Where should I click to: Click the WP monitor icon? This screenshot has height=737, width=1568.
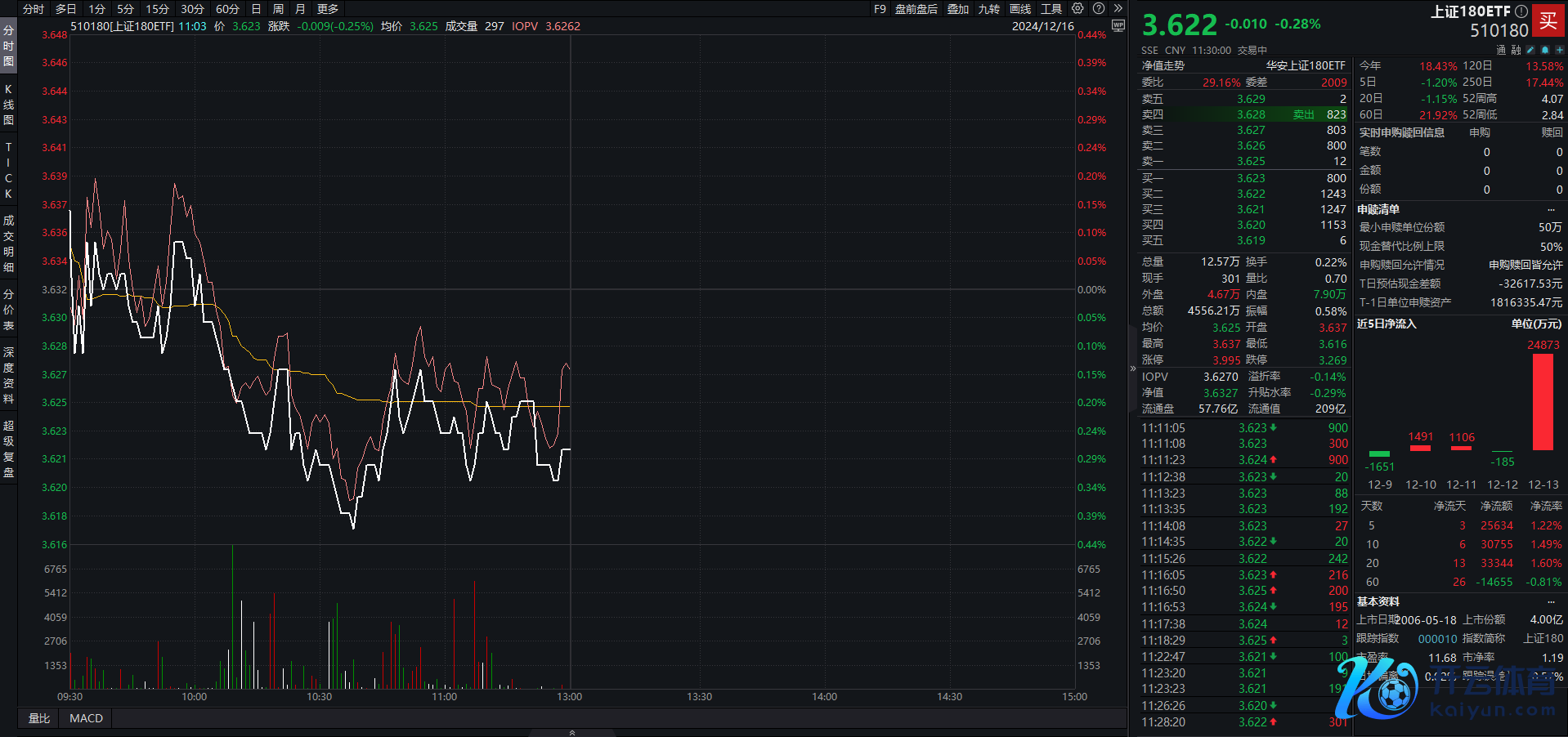coord(1118,26)
